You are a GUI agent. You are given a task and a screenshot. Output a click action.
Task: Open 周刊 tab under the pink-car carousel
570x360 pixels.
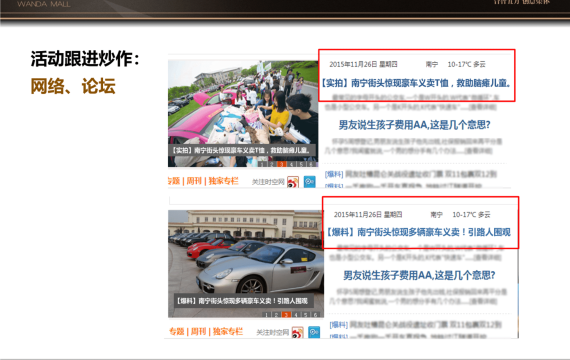pos(194,181)
